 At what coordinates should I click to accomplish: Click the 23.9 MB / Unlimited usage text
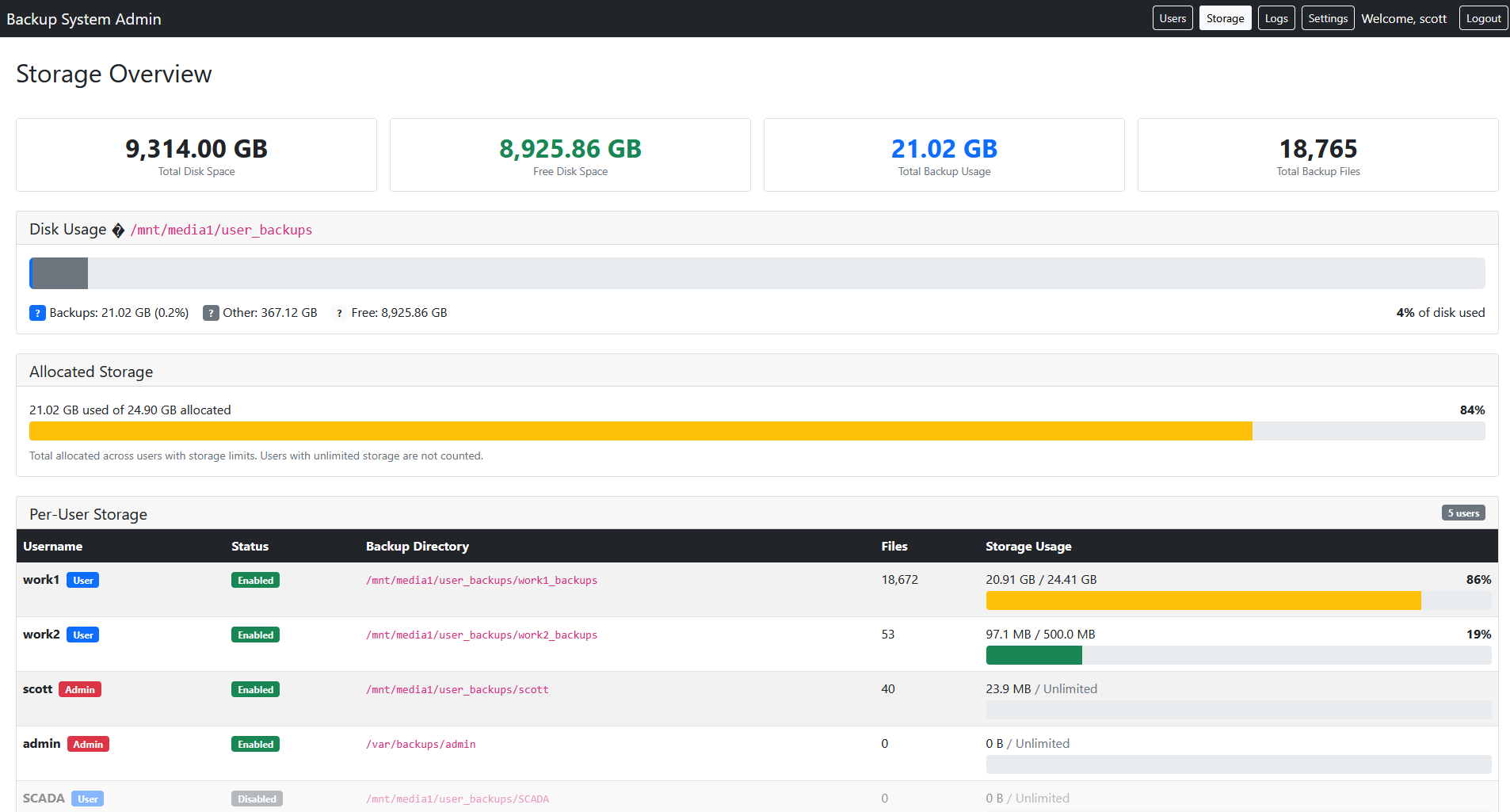(1041, 689)
